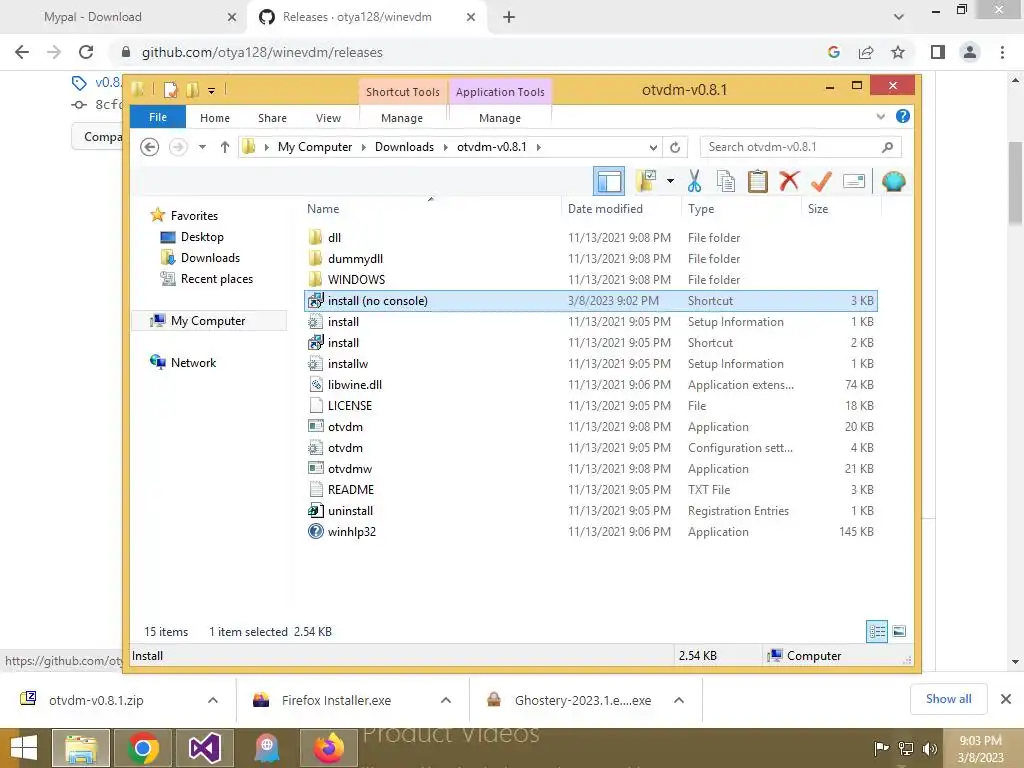The width and height of the screenshot is (1024, 768).
Task: Select Downloads in the navigation pane
Action: pyautogui.click(x=210, y=257)
